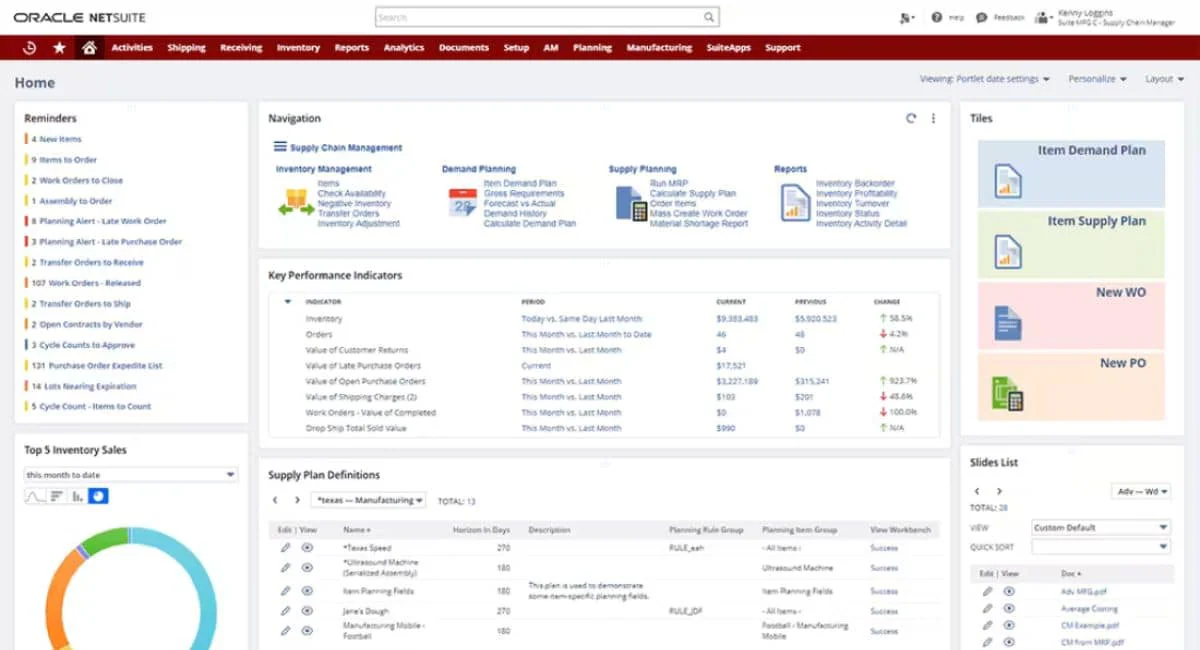Image resolution: width=1200 pixels, height=650 pixels.
Task: Switch Top 5 Inventory Sales to line chart
Action: (x=35, y=496)
